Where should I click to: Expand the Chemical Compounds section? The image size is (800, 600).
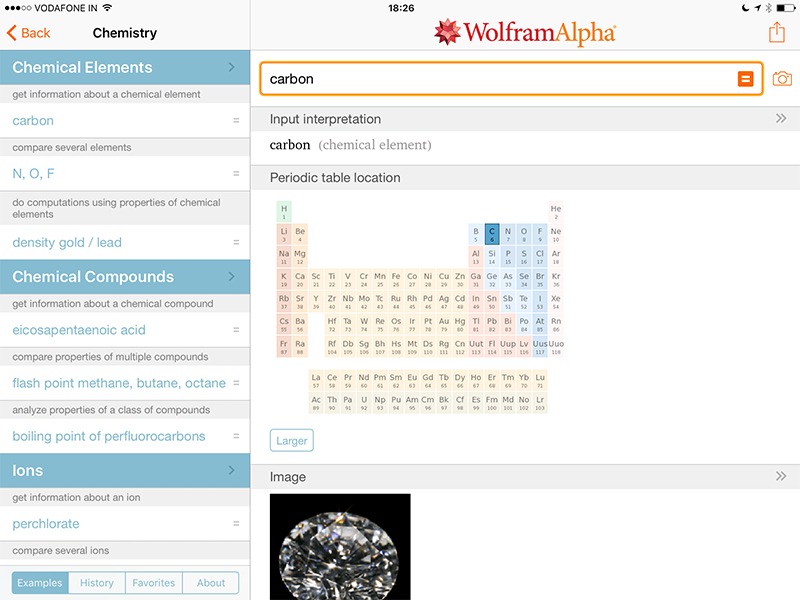[125, 277]
